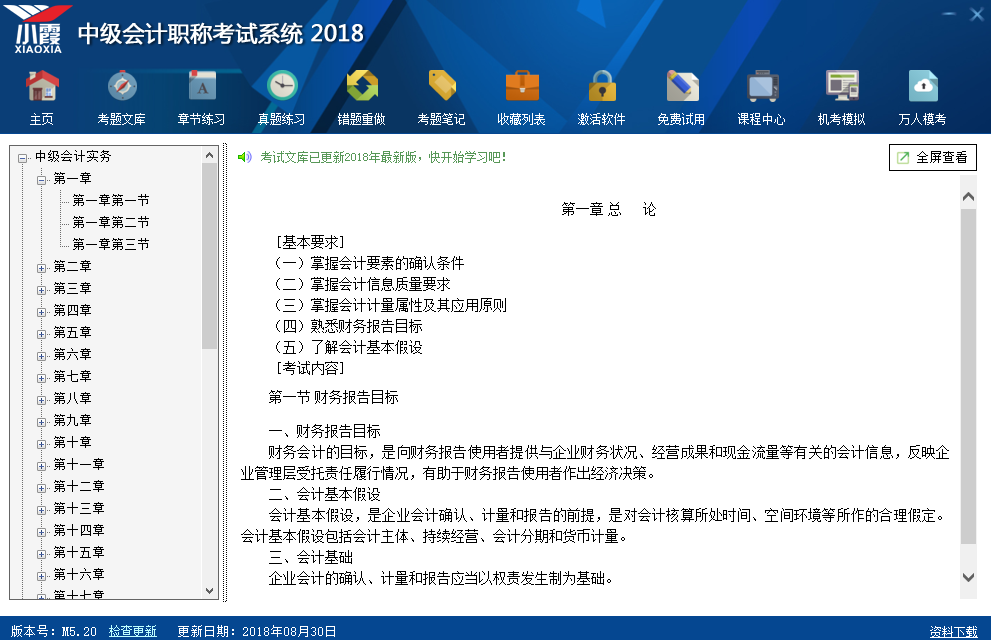The width and height of the screenshot is (991, 640).
Task: Expand the 第八章 tree node
Action: pyautogui.click(x=41, y=400)
